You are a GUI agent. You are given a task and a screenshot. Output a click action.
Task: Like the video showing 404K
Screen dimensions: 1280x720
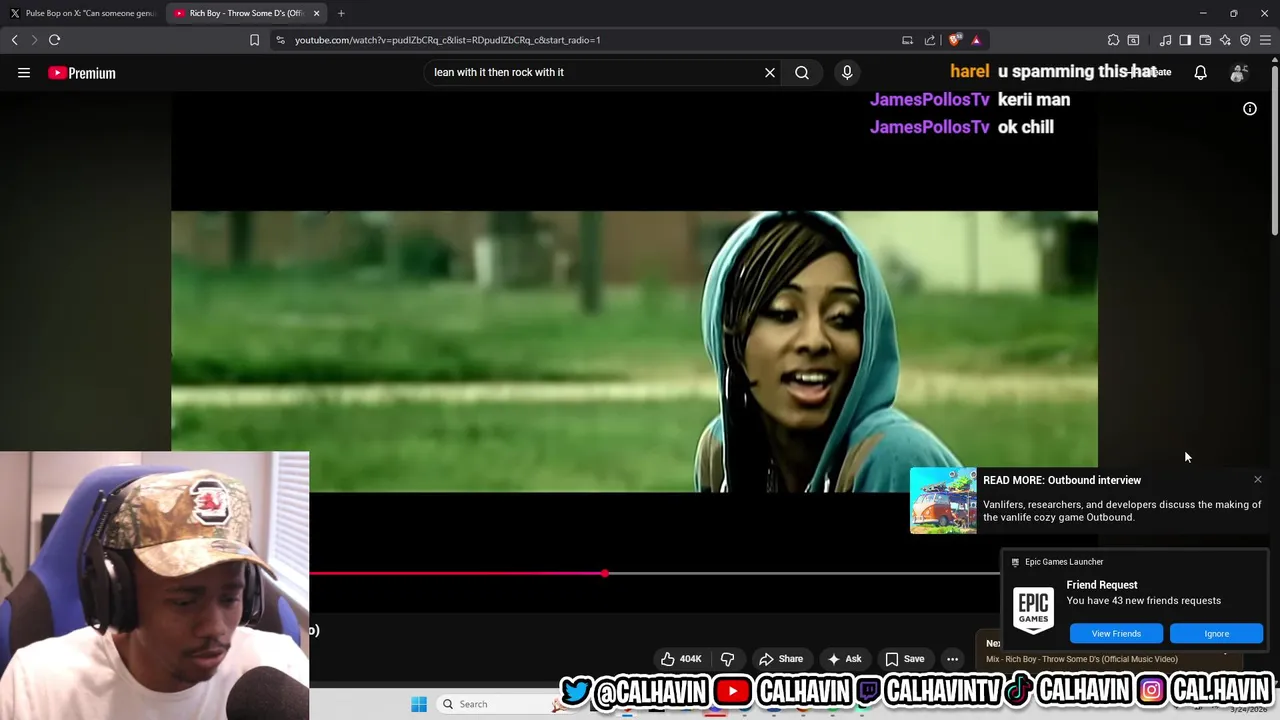pos(680,659)
